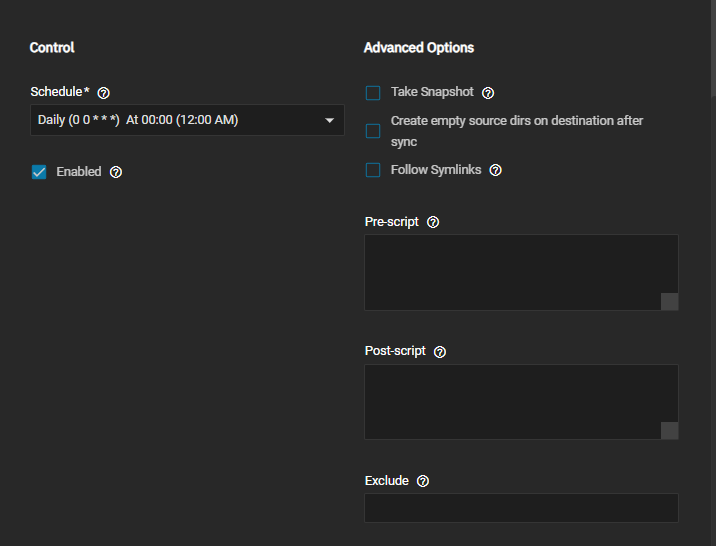Click the Pre-script box resize handle
716x546 pixels.
click(670, 302)
